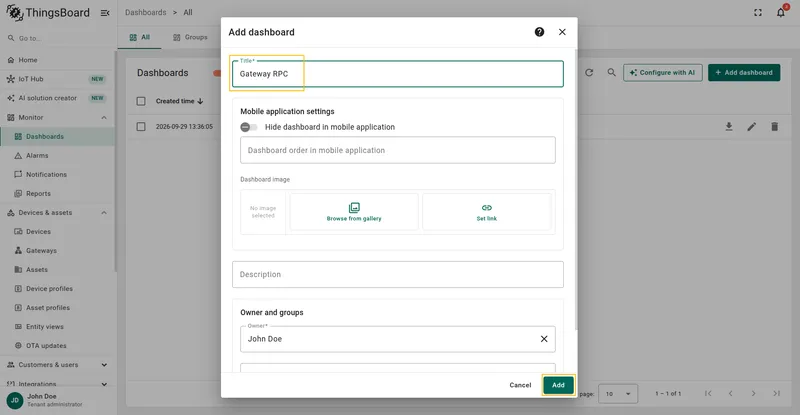Clear the John Doe owner value

tap(544, 339)
